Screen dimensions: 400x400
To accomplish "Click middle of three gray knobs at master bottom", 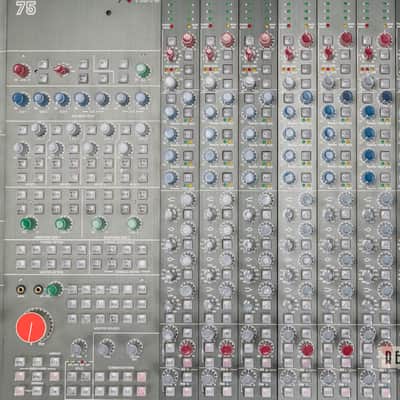I will pos(105,348).
